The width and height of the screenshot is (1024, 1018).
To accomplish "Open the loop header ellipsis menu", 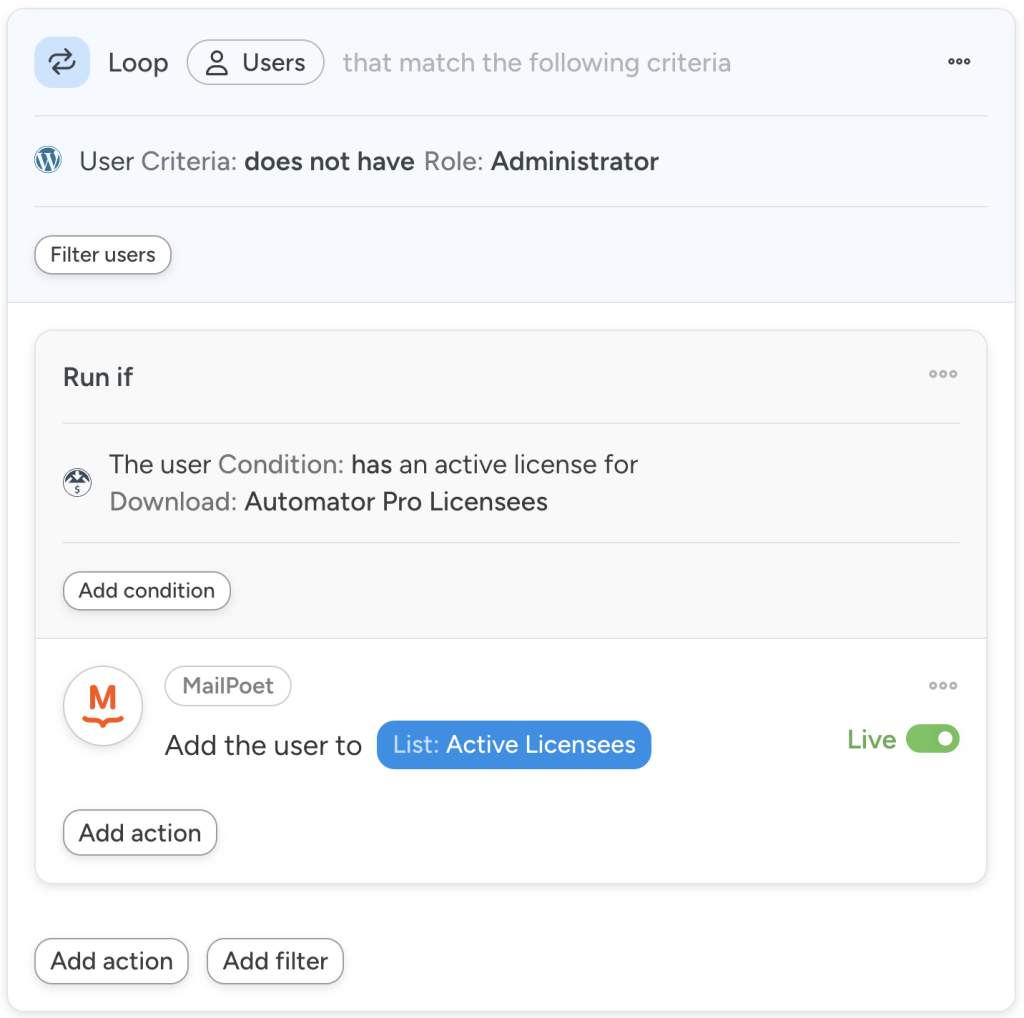I will (x=959, y=62).
